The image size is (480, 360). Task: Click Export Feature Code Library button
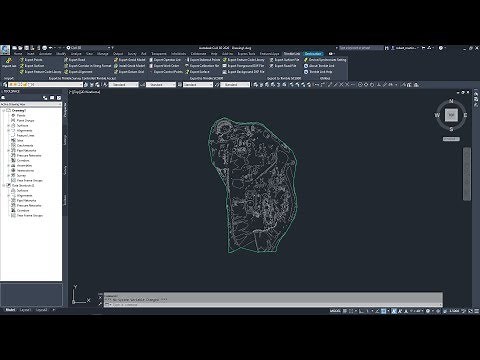click(41, 72)
